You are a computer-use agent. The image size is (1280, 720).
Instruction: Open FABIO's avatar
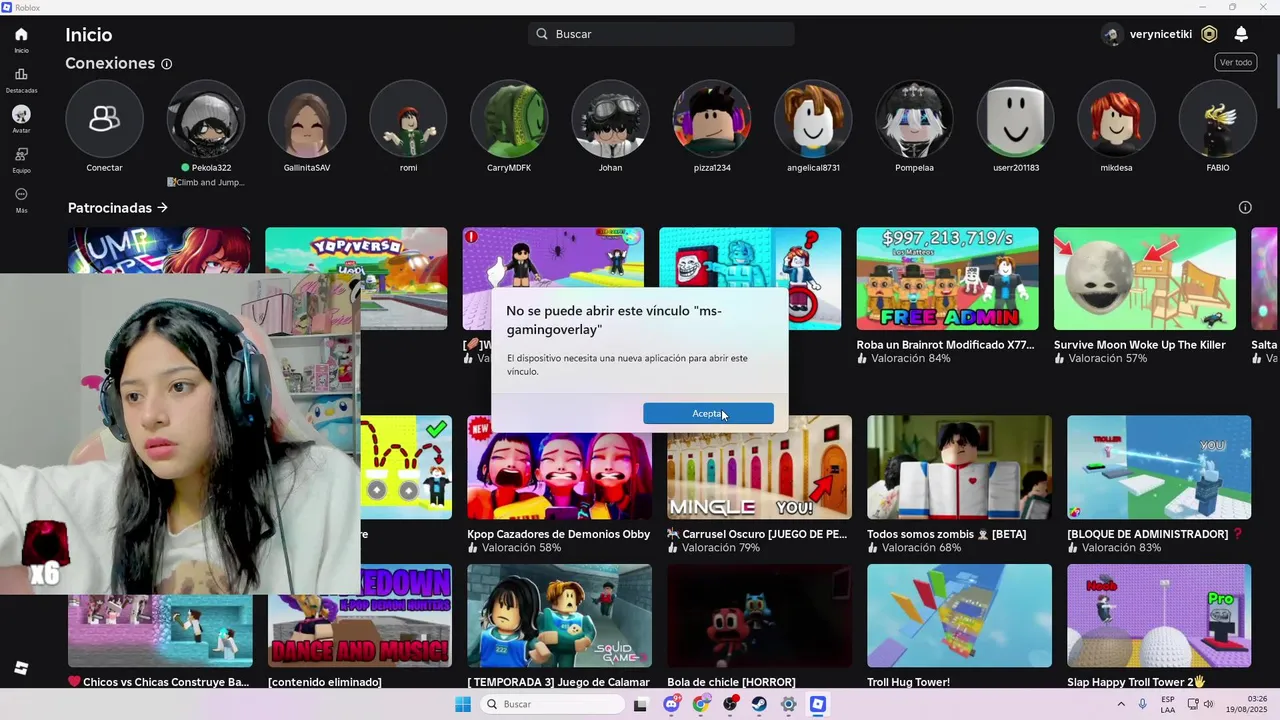pyautogui.click(x=1217, y=119)
